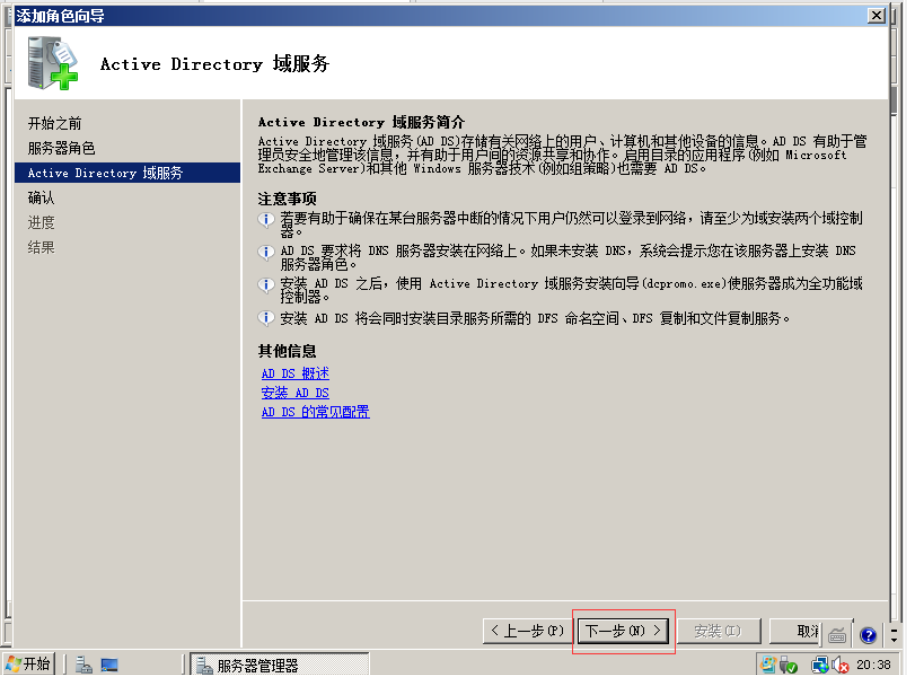Click the network tray icon
Screen dimensions: 907x675
(820, 665)
